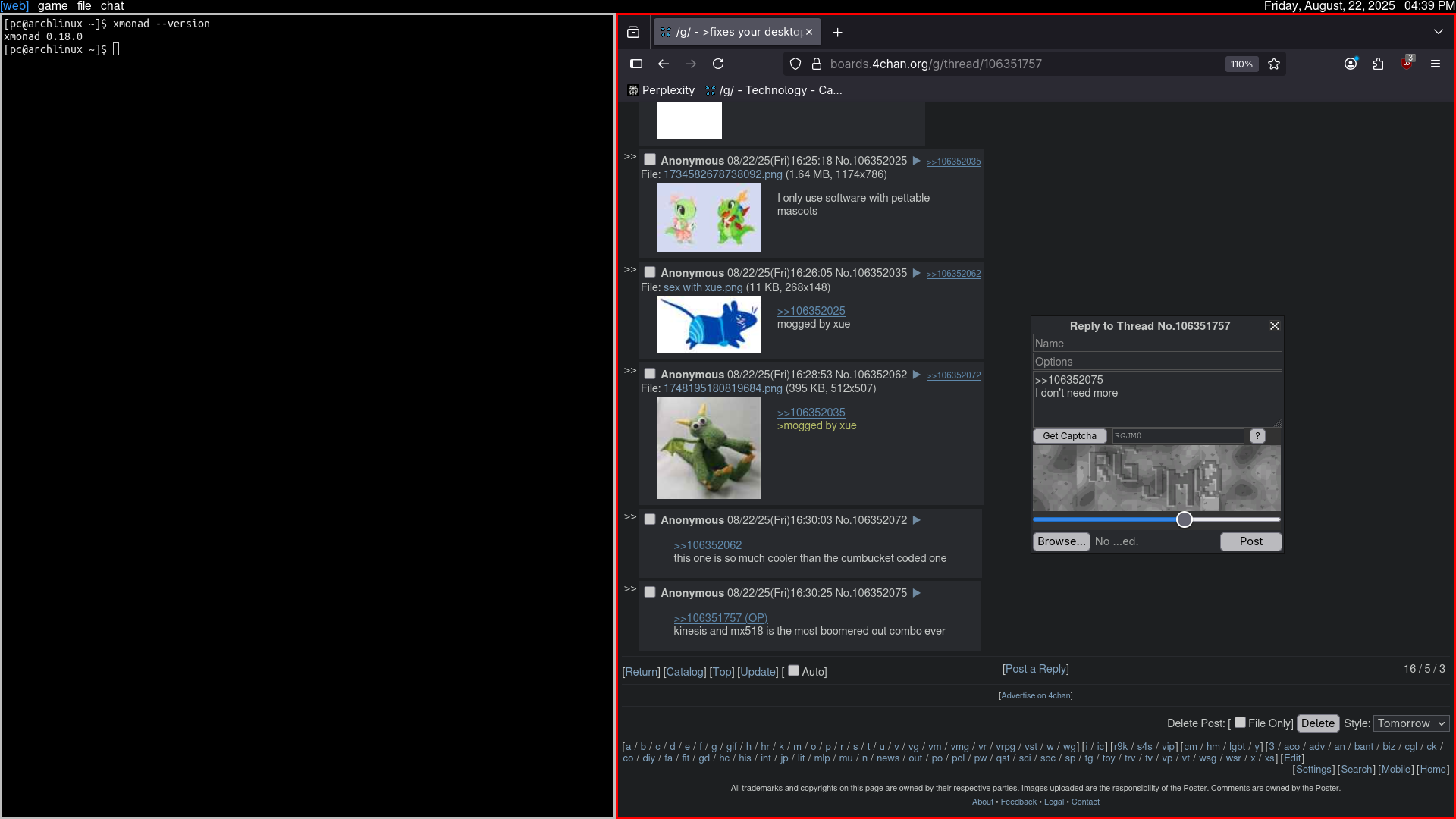This screenshot has width=1456, height=819.
Task: Switch to the game workspace
Action: (52, 6)
